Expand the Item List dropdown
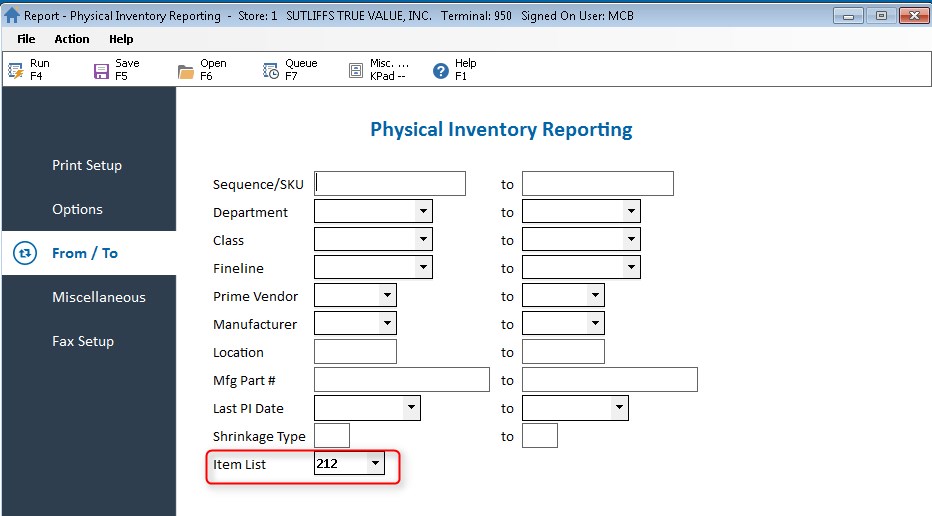The height and width of the screenshot is (516, 932). 374,464
